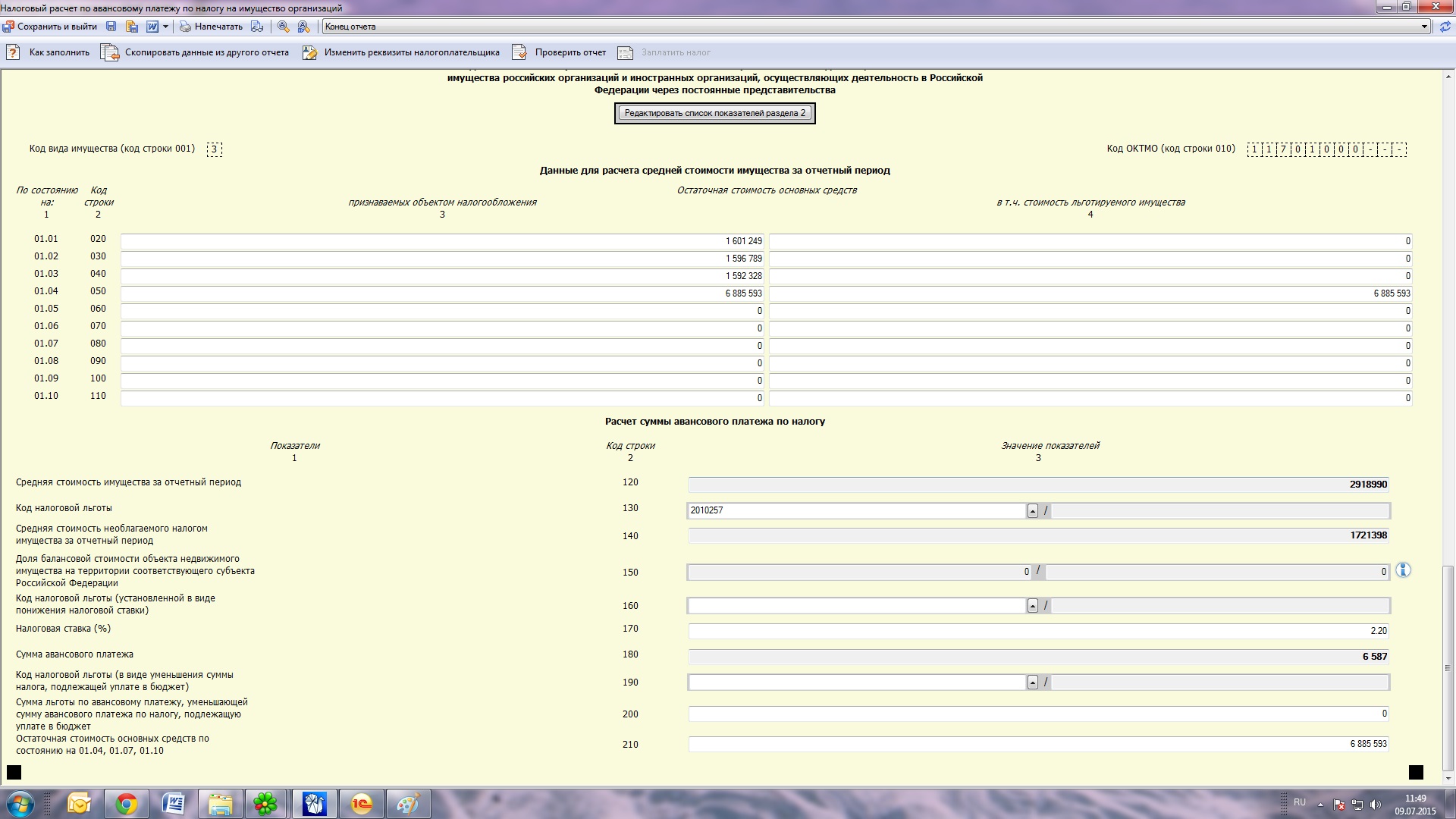Screen dimensions: 1456x819
Task: Click the vertical scrollbar thumb
Action: (x=1448, y=667)
